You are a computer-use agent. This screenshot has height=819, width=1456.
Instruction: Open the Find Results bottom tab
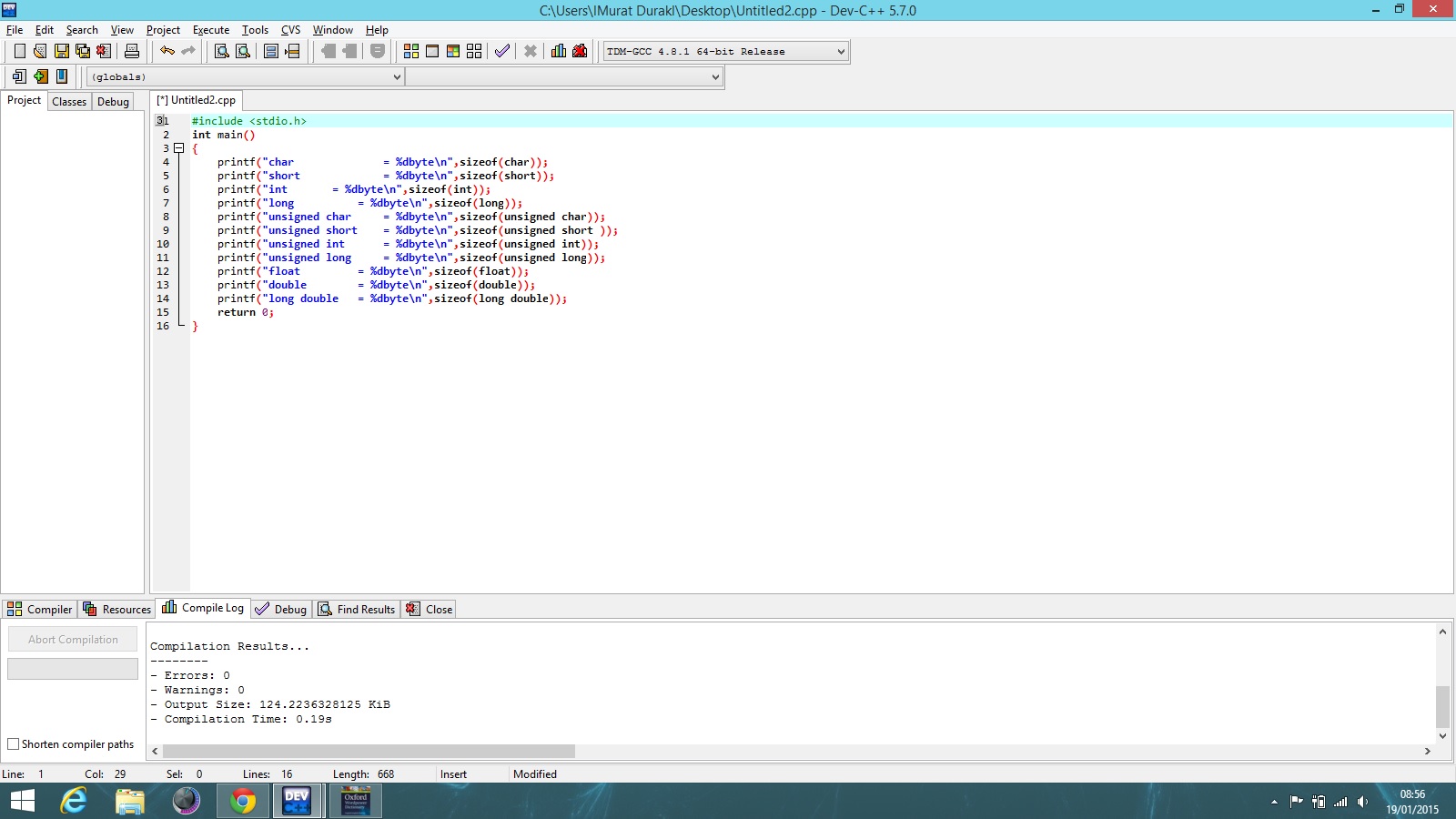[x=357, y=610]
